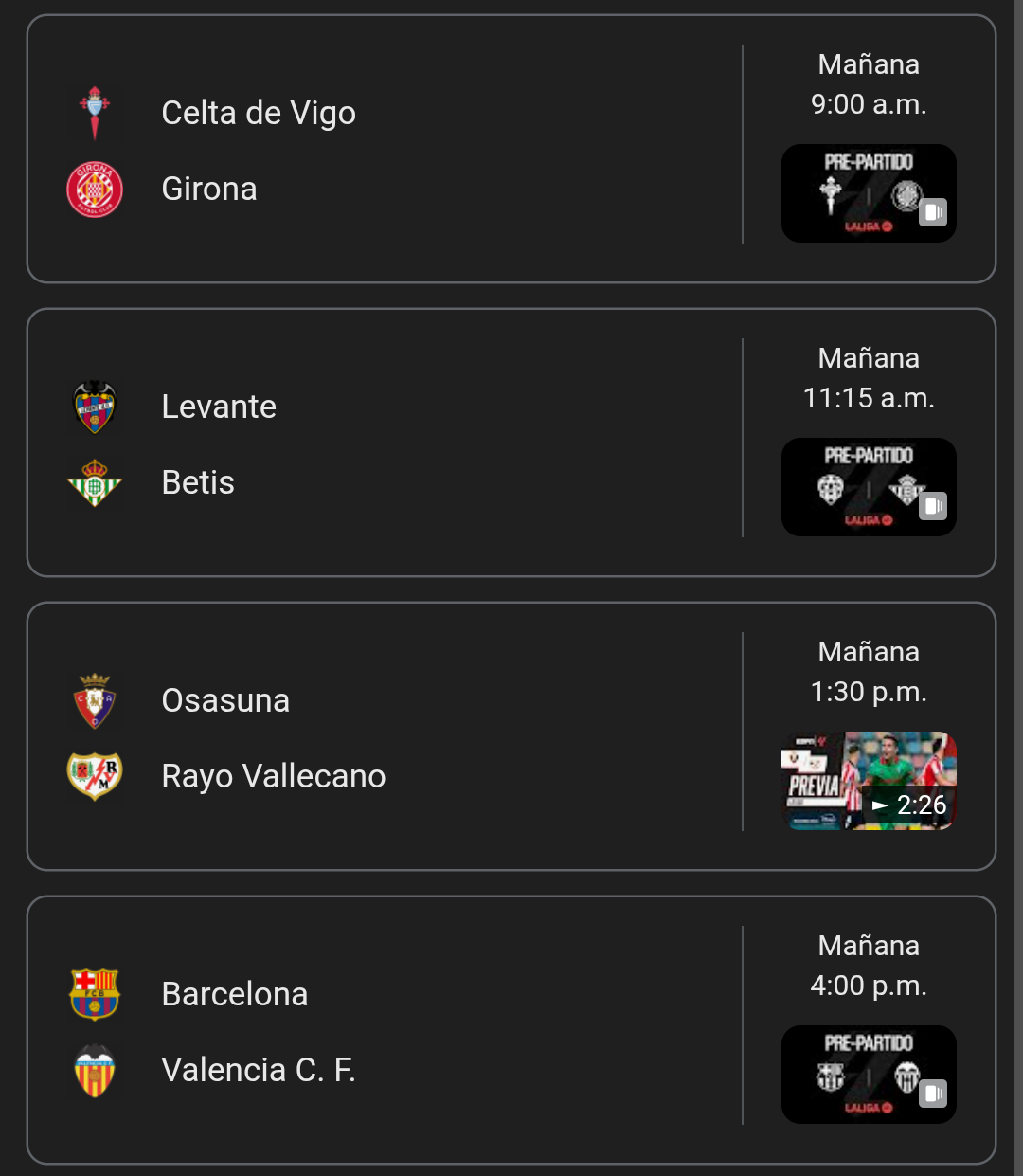Click the Mañana 9:00 a.m. kickoff time
The image size is (1023, 1176).
click(x=869, y=84)
